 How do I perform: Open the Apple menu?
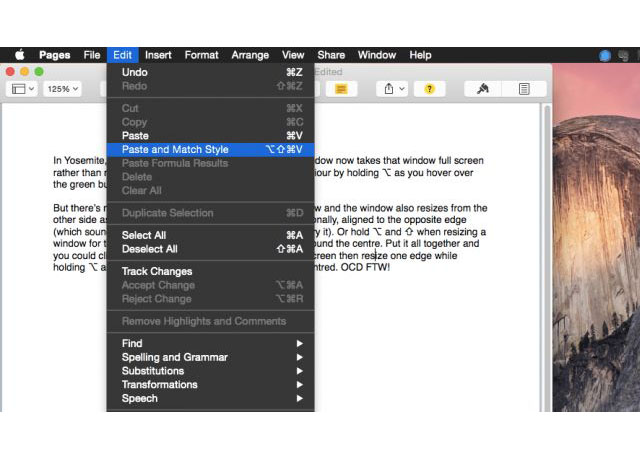coord(20,55)
